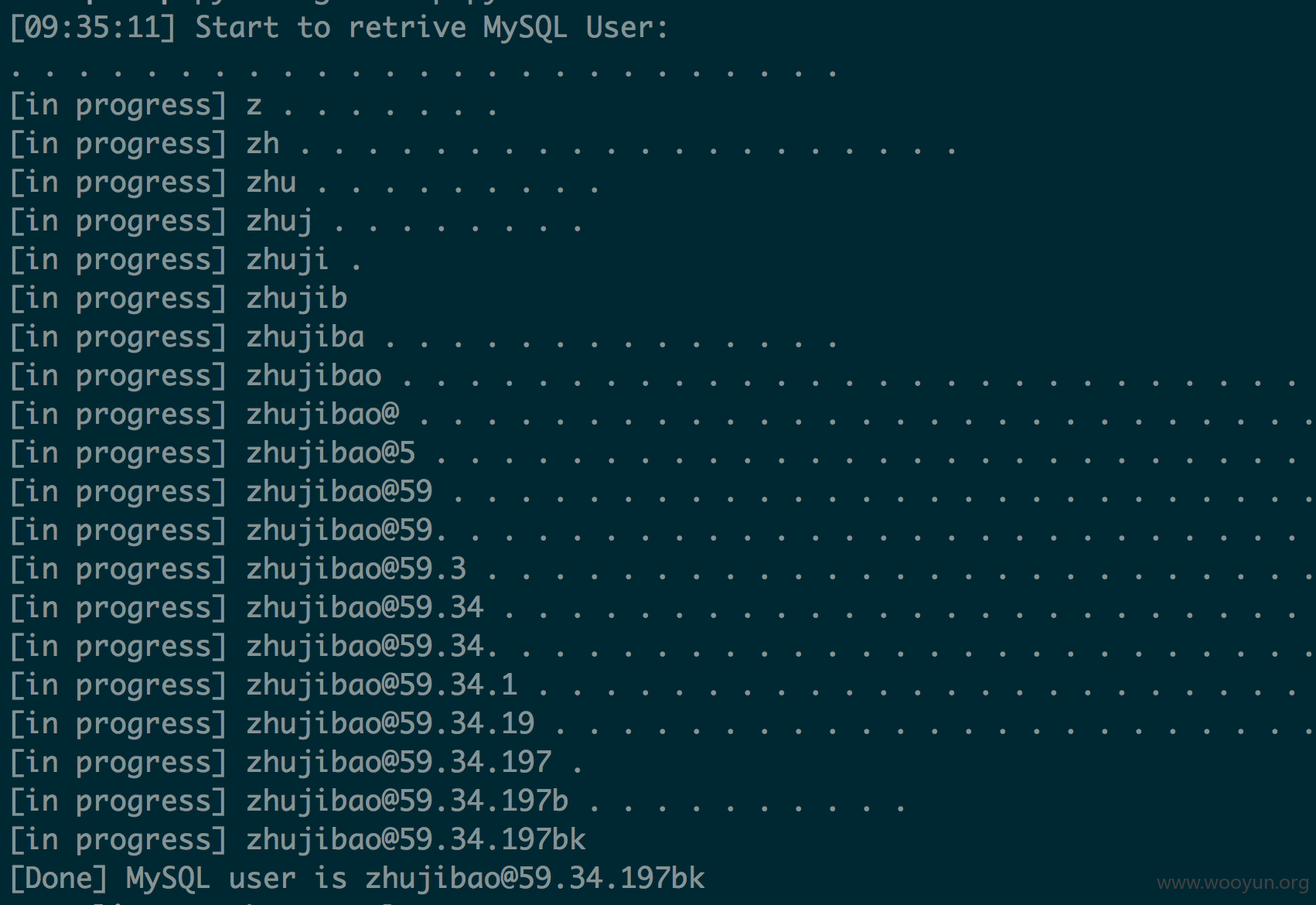Click the 'zhu' progress text
This screenshot has width=1316, height=905.
click(271, 183)
